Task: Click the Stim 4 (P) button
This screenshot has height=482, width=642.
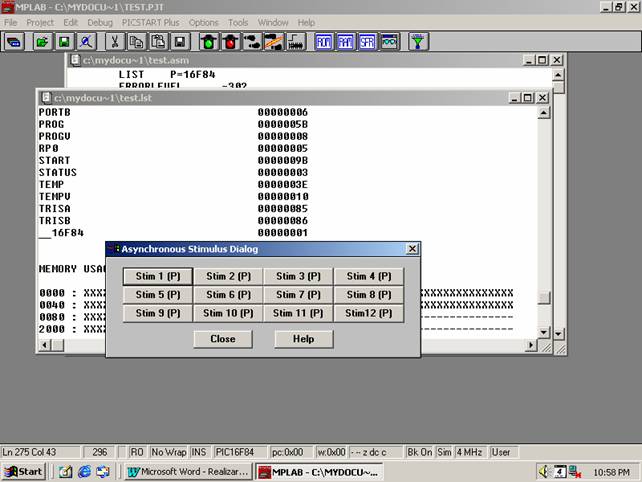Action: click(368, 276)
